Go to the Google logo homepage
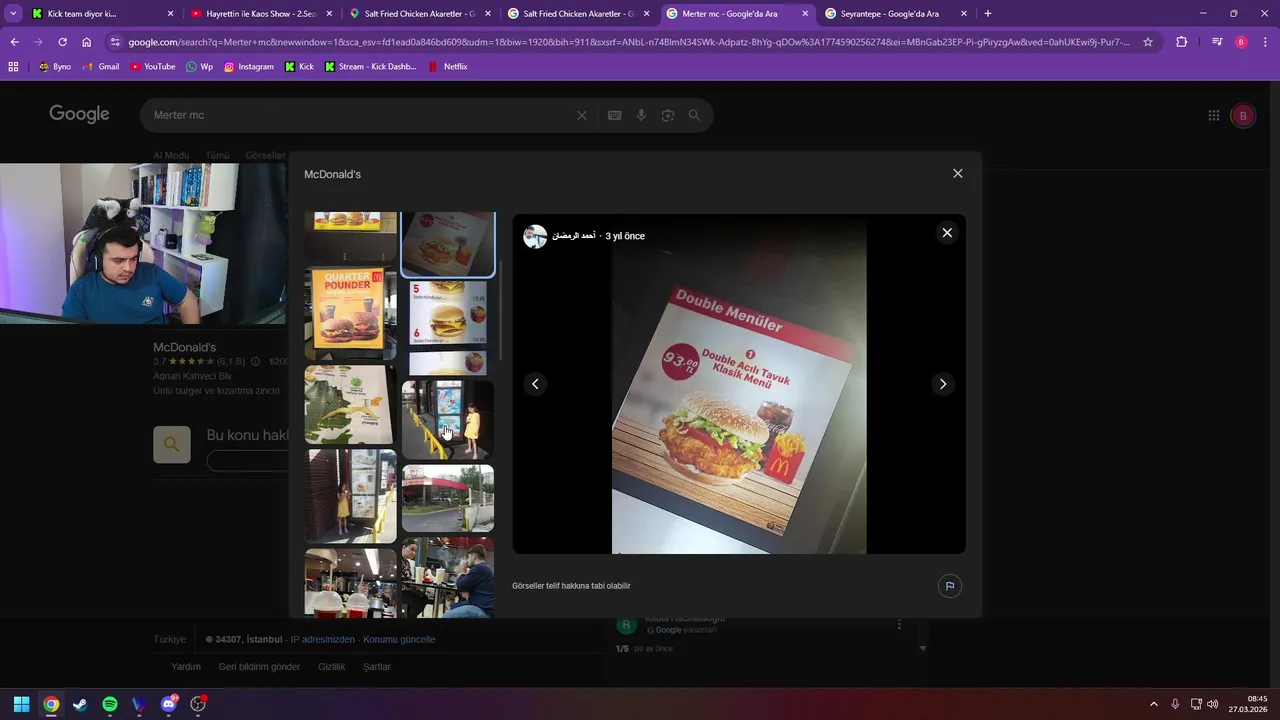 coord(79,114)
